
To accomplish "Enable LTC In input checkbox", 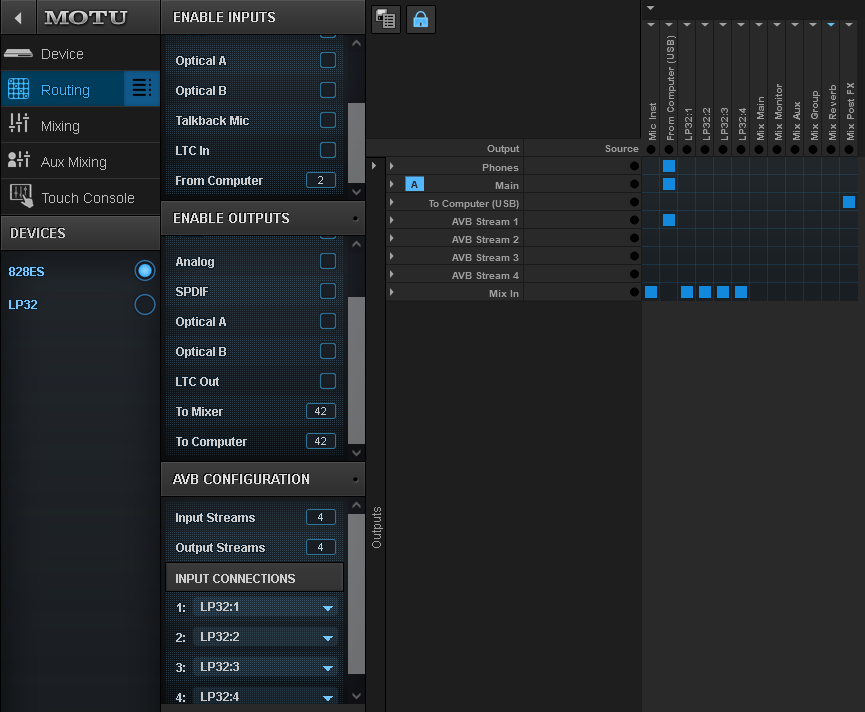I will pyautogui.click(x=328, y=150).
